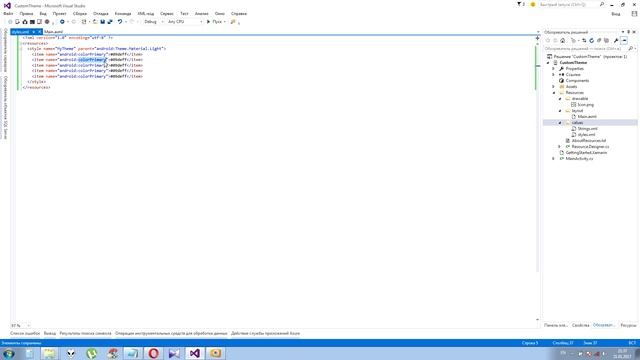Screen dimensions: 640x360
Task: Click the Save All toolbar icon
Action: click(110, 22)
